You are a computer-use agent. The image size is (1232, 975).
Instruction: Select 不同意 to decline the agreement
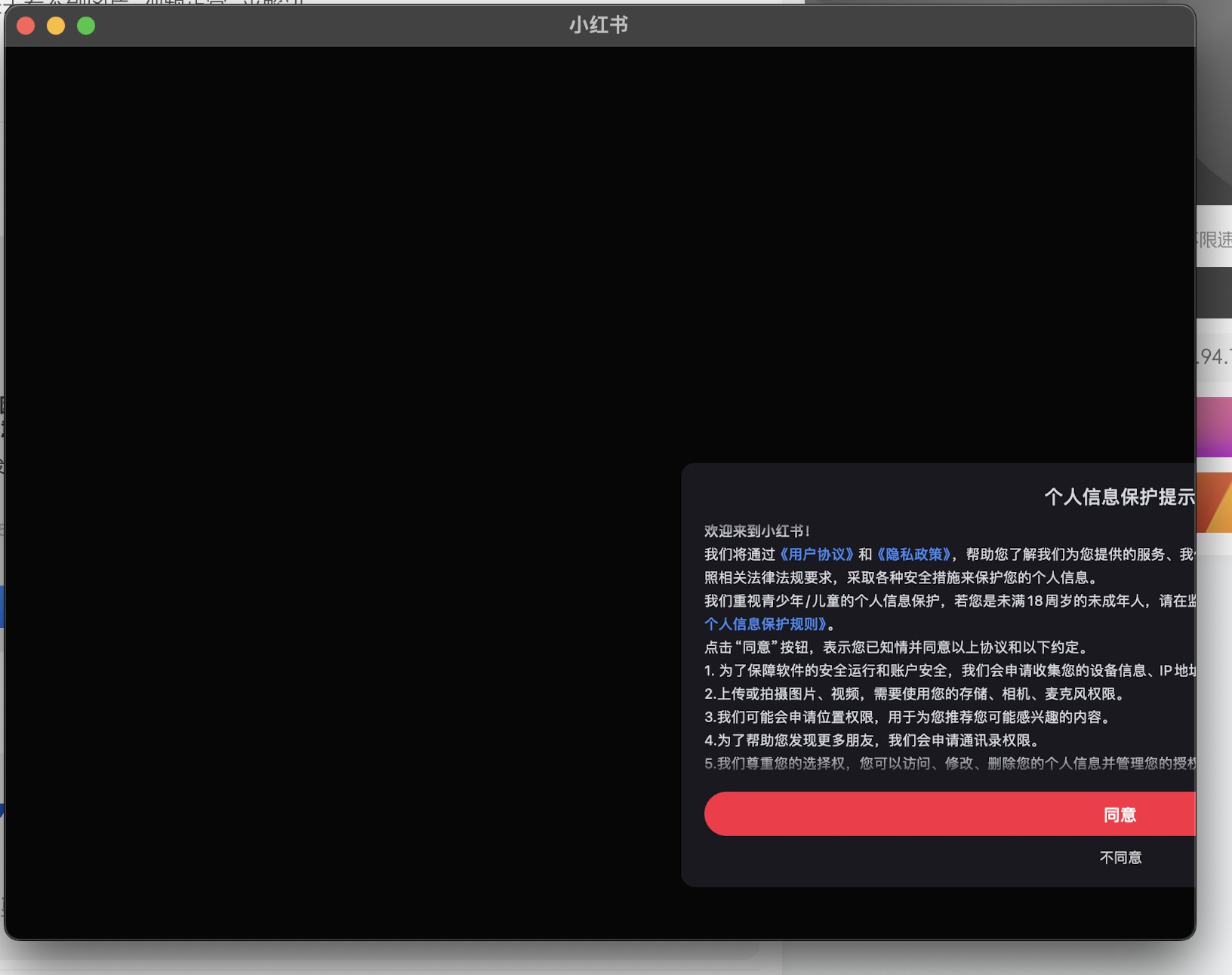(1120, 857)
